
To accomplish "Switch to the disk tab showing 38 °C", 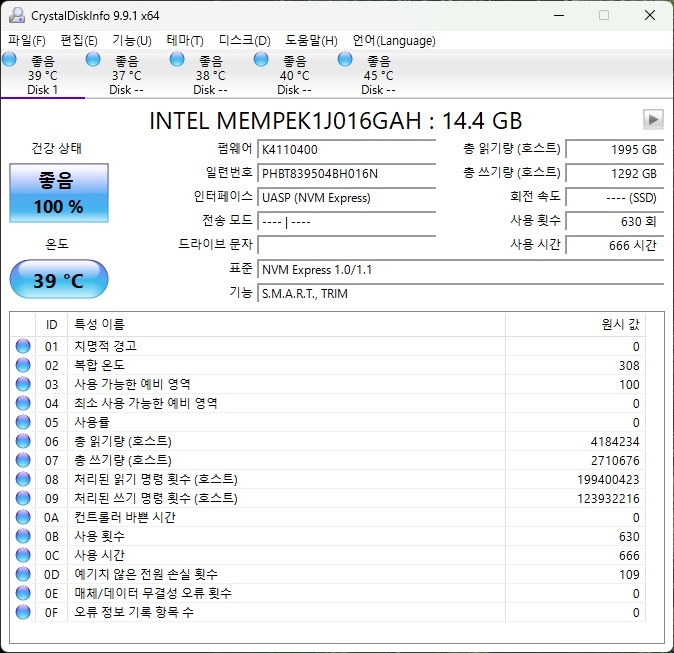I will pos(210,75).
